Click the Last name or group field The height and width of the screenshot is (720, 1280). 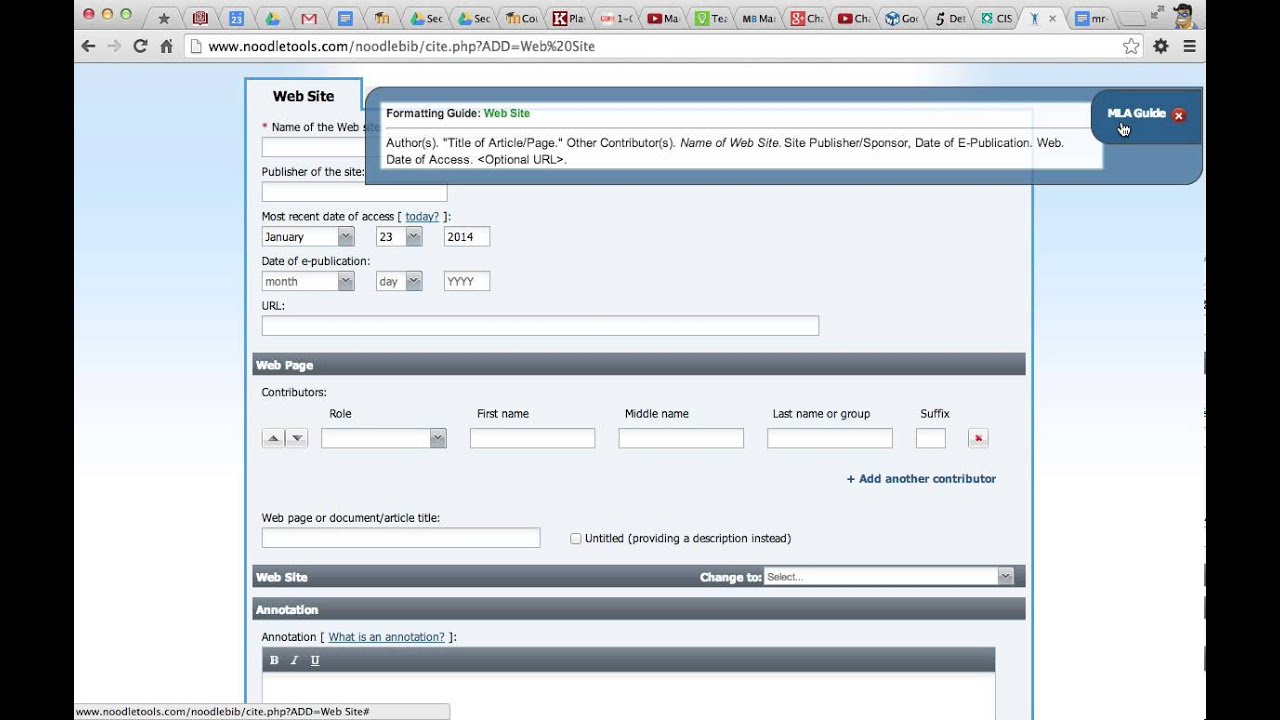[x=830, y=438]
